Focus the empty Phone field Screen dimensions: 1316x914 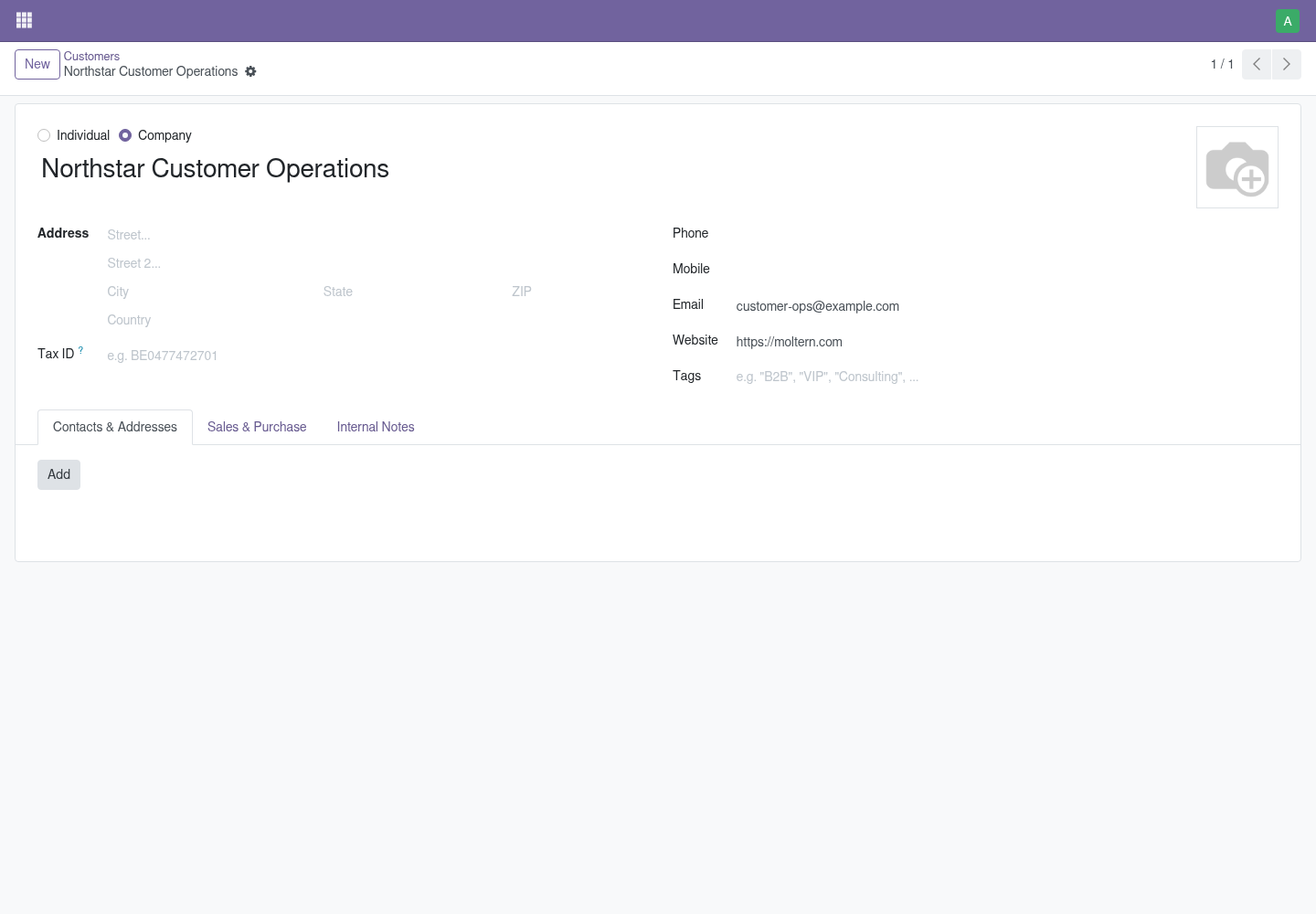pos(1006,235)
